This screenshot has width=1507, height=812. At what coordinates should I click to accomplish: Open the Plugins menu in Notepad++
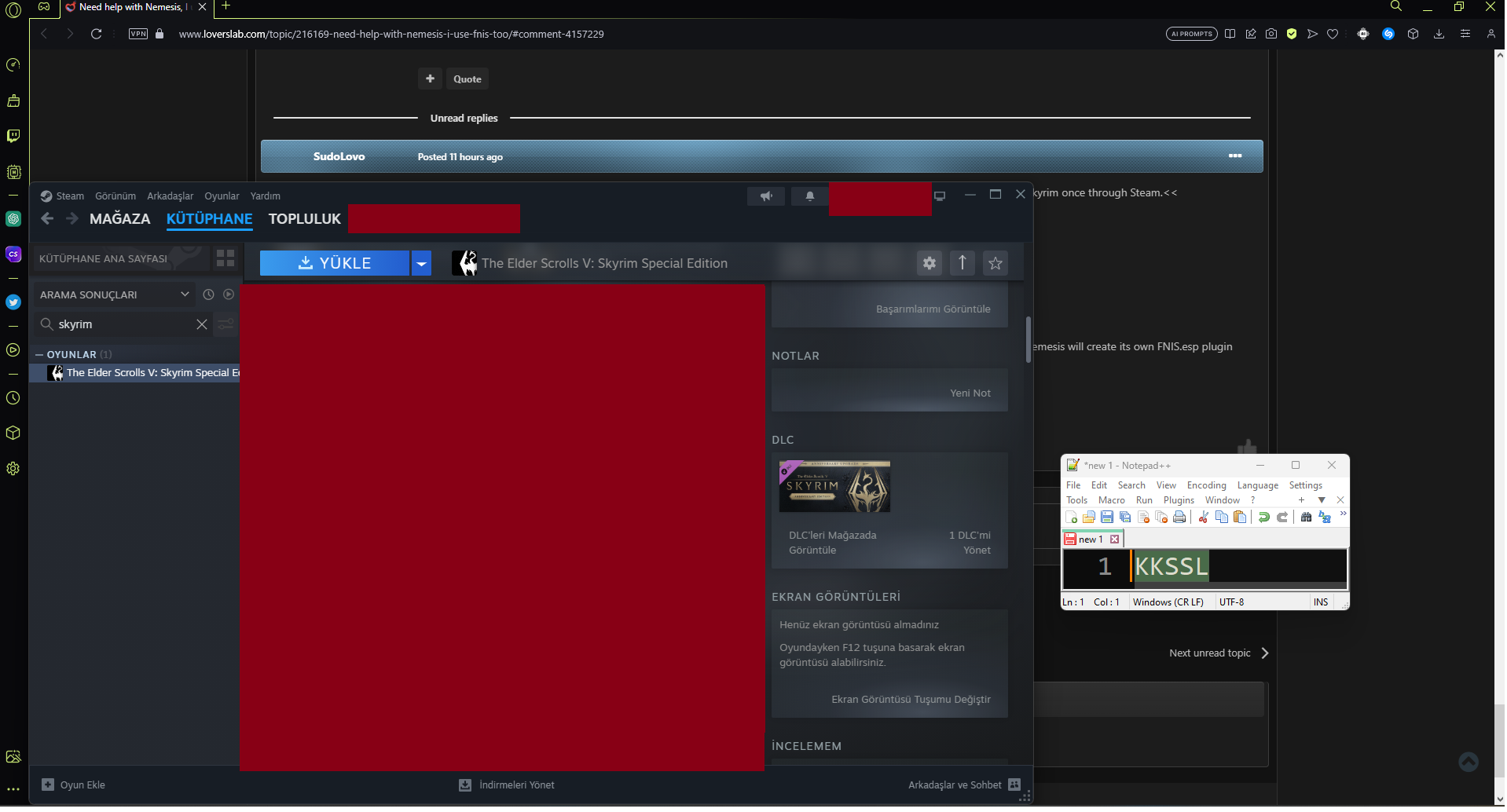click(1179, 501)
